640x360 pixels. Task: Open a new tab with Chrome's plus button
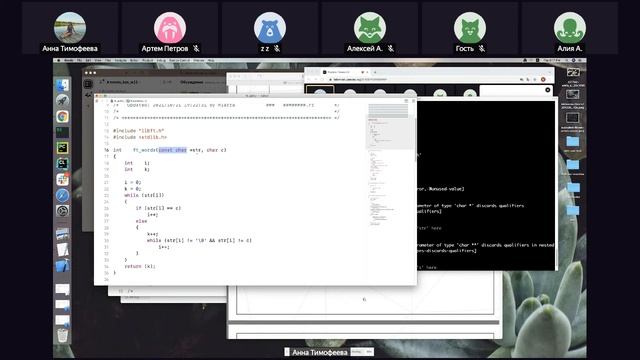click(375, 72)
